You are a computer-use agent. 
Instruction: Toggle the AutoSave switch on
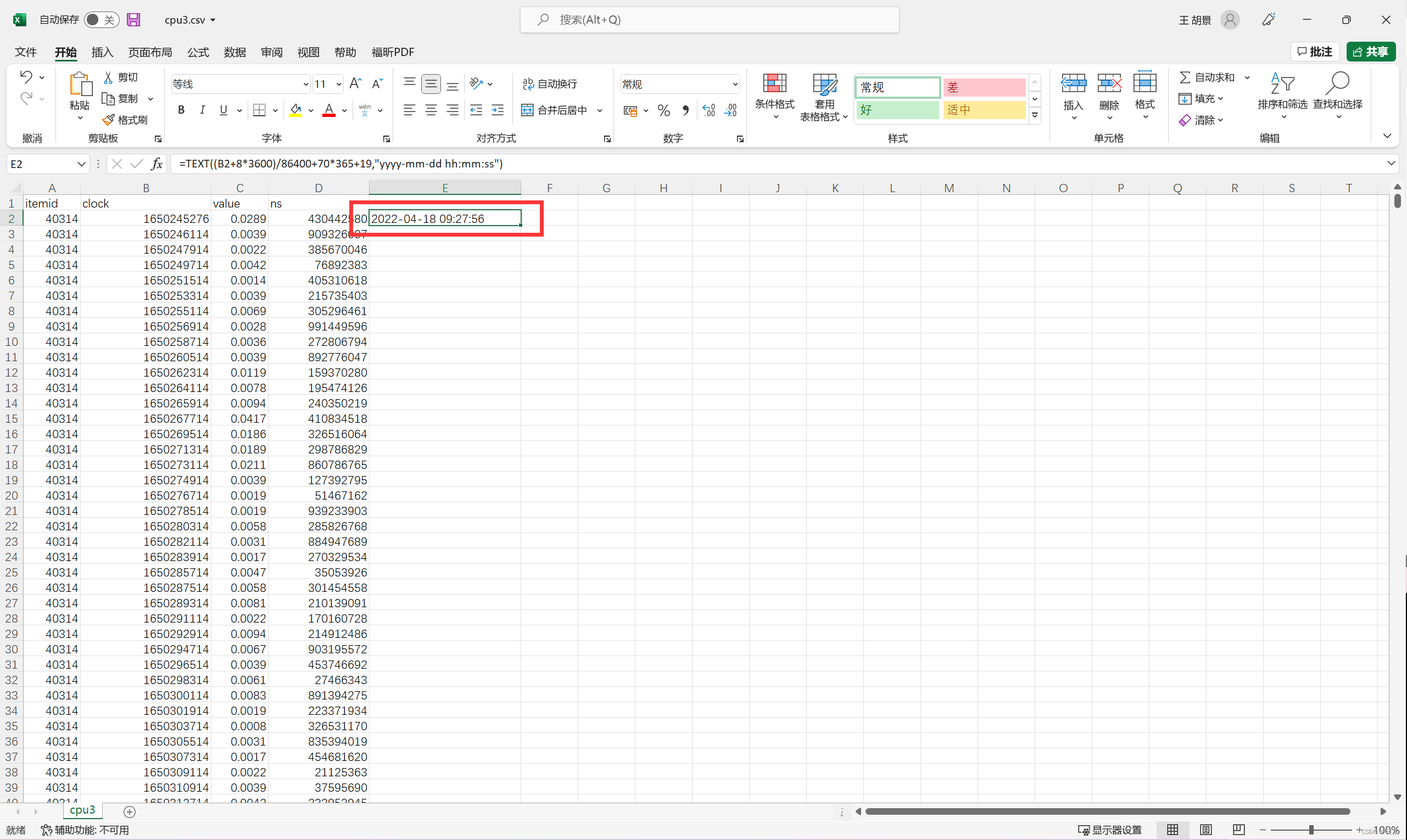pos(101,19)
